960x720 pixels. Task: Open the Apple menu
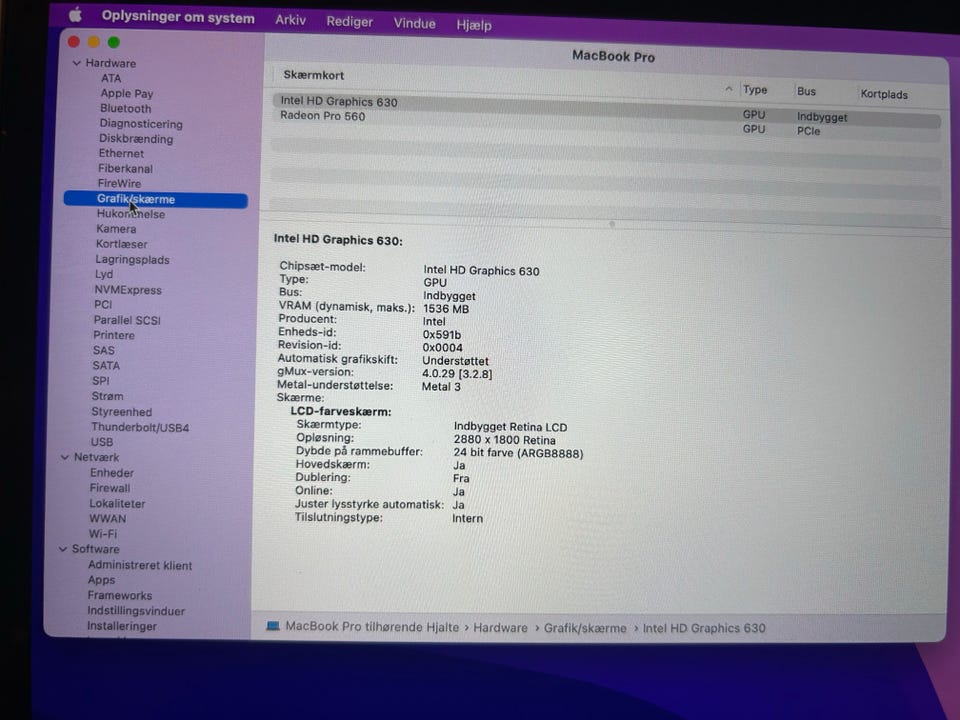75,15
